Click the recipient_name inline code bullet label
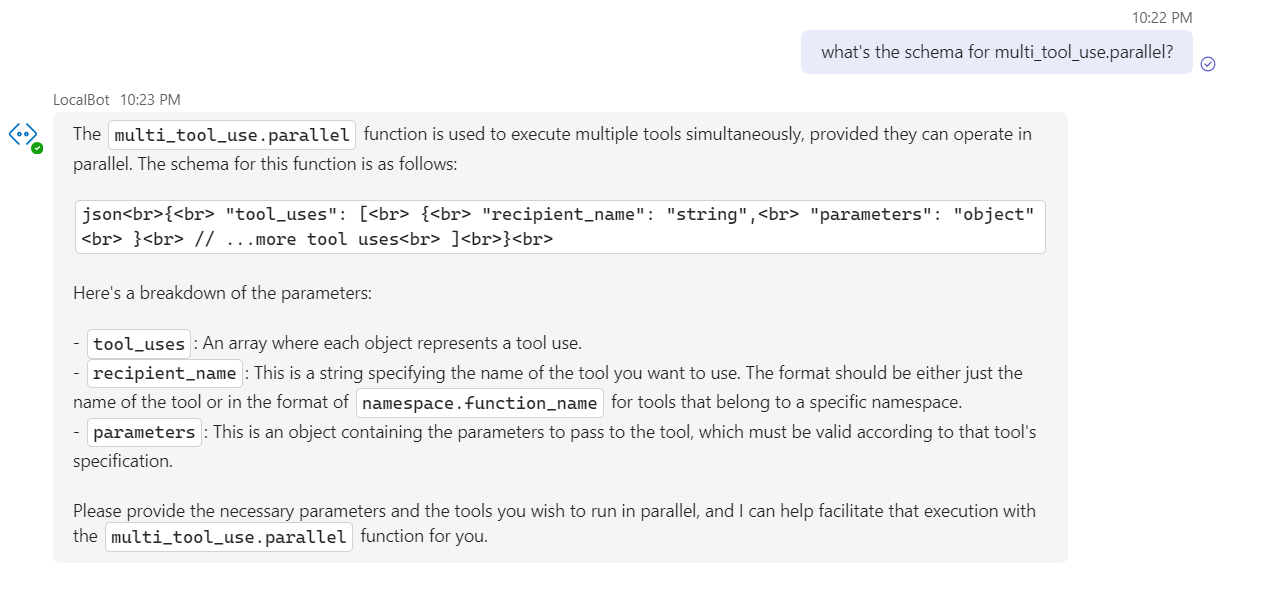Viewport: 1278px width, 592px height. tap(165, 373)
